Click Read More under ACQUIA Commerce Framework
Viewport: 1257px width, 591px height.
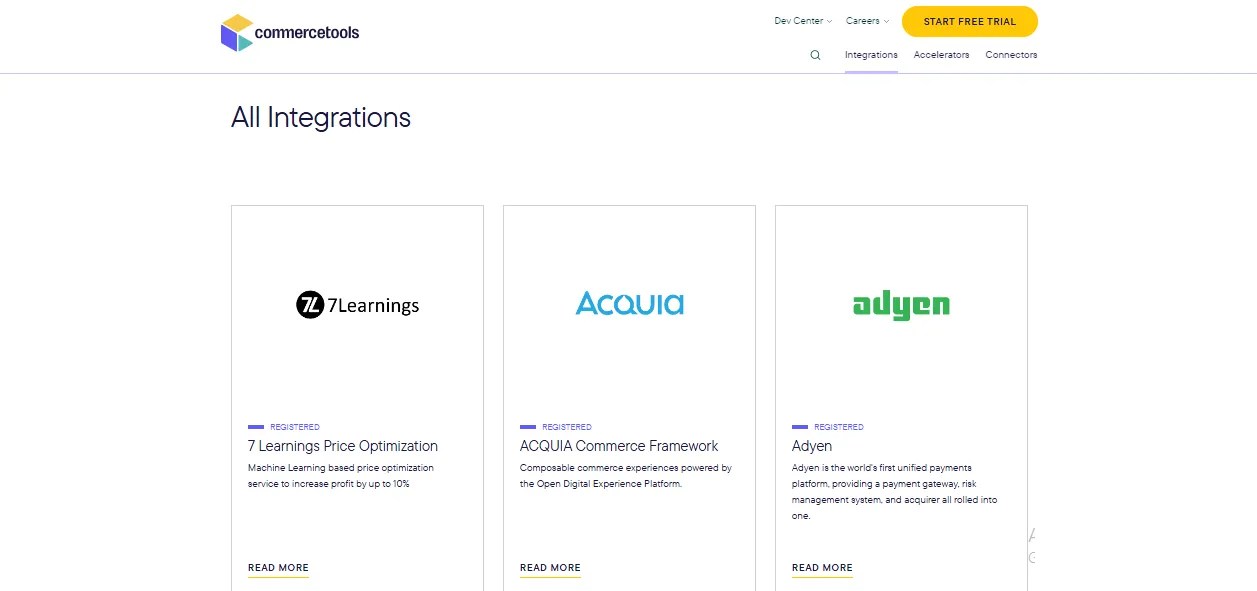point(550,568)
